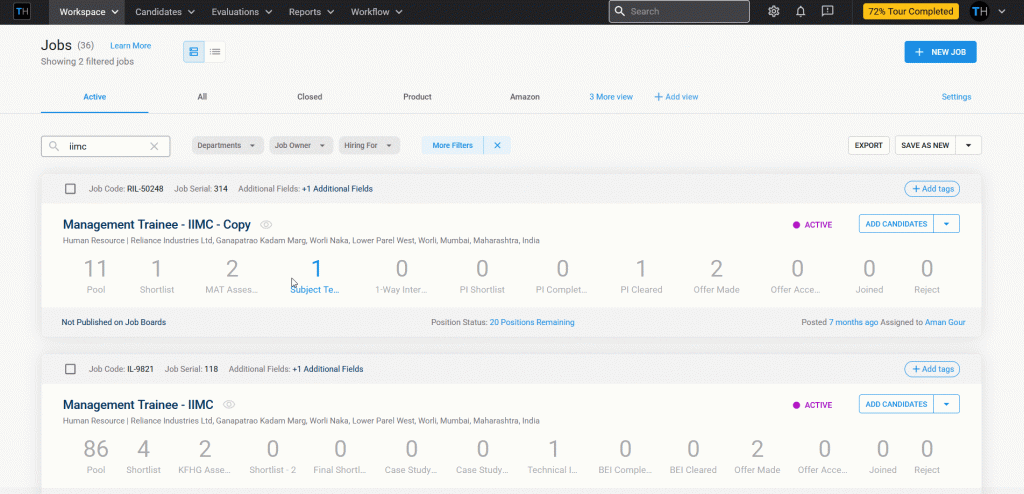Open 20 Positions Remaining link
1024x494 pixels.
[532, 322]
